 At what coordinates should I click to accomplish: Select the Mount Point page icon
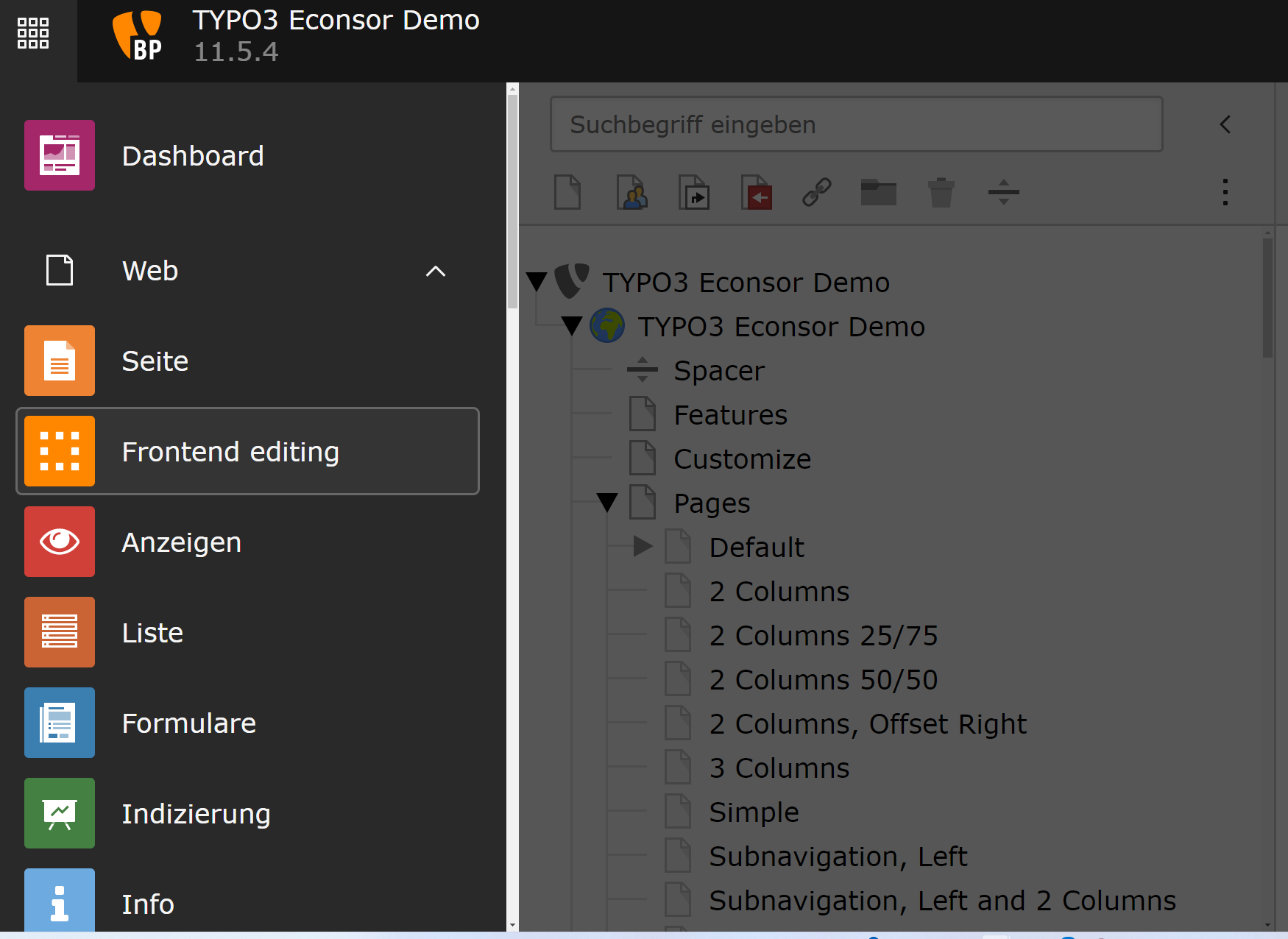pos(756,192)
